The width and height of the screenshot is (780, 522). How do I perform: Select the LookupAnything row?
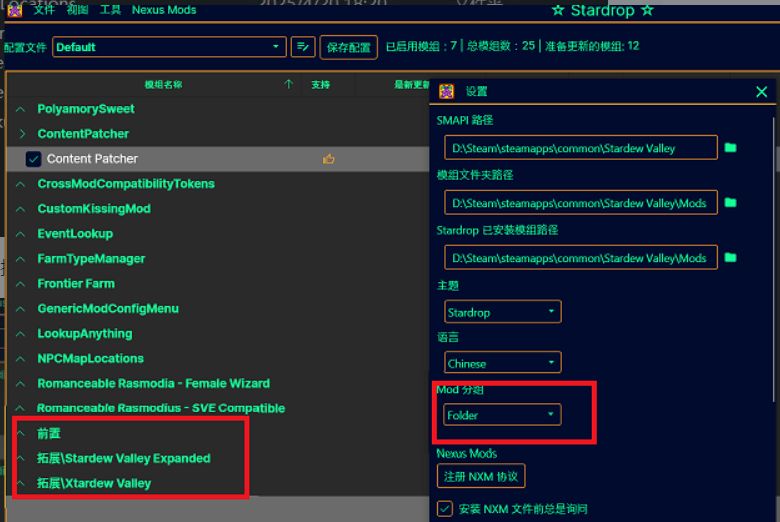click(218, 333)
